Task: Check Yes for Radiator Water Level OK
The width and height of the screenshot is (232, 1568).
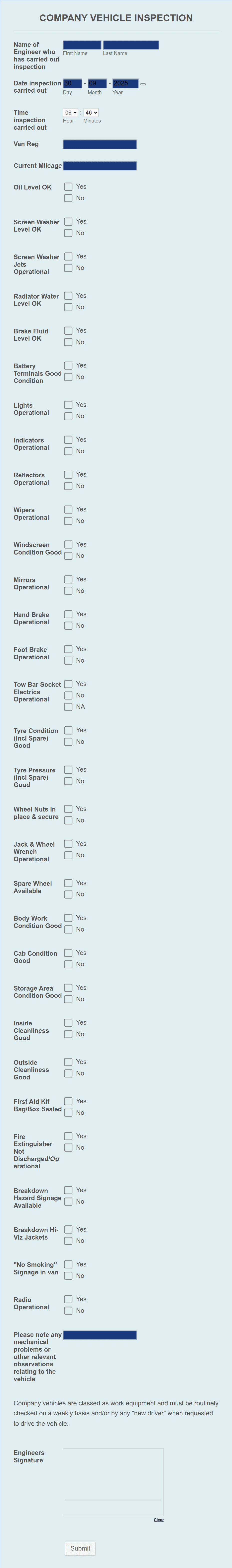Action: [68, 296]
